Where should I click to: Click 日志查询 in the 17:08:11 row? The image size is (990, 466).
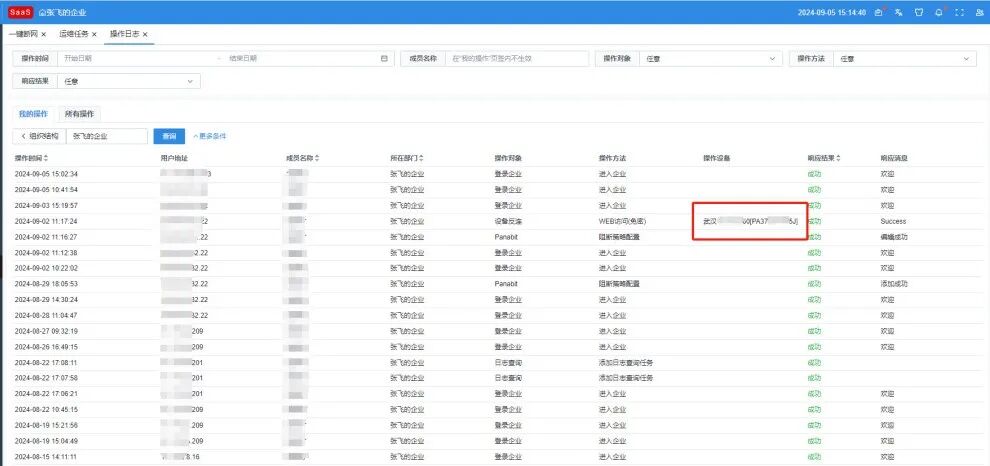click(508, 362)
